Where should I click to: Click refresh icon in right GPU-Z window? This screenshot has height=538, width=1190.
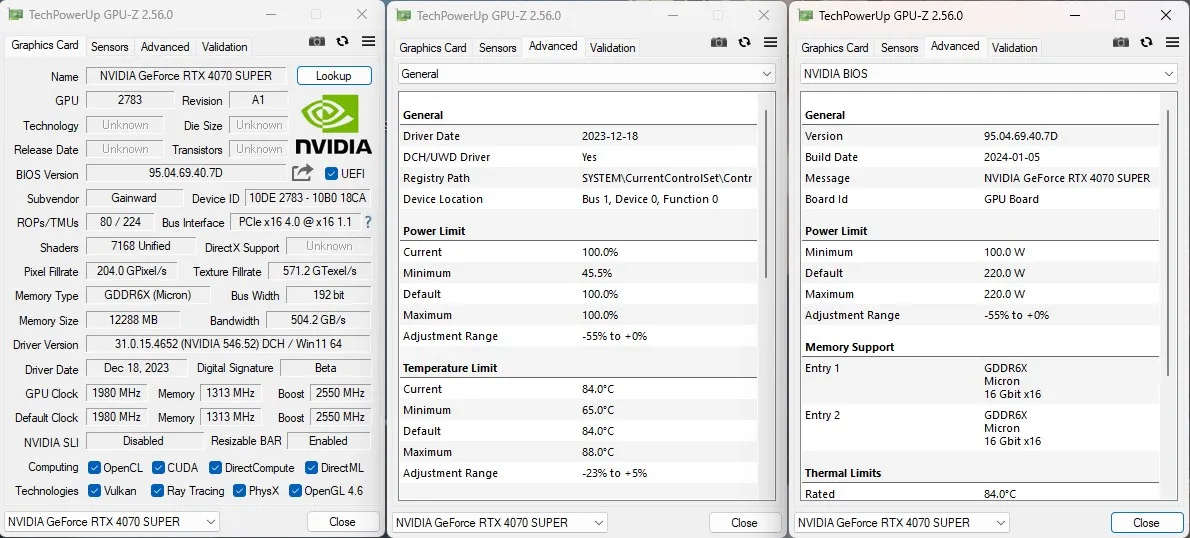(x=1146, y=42)
